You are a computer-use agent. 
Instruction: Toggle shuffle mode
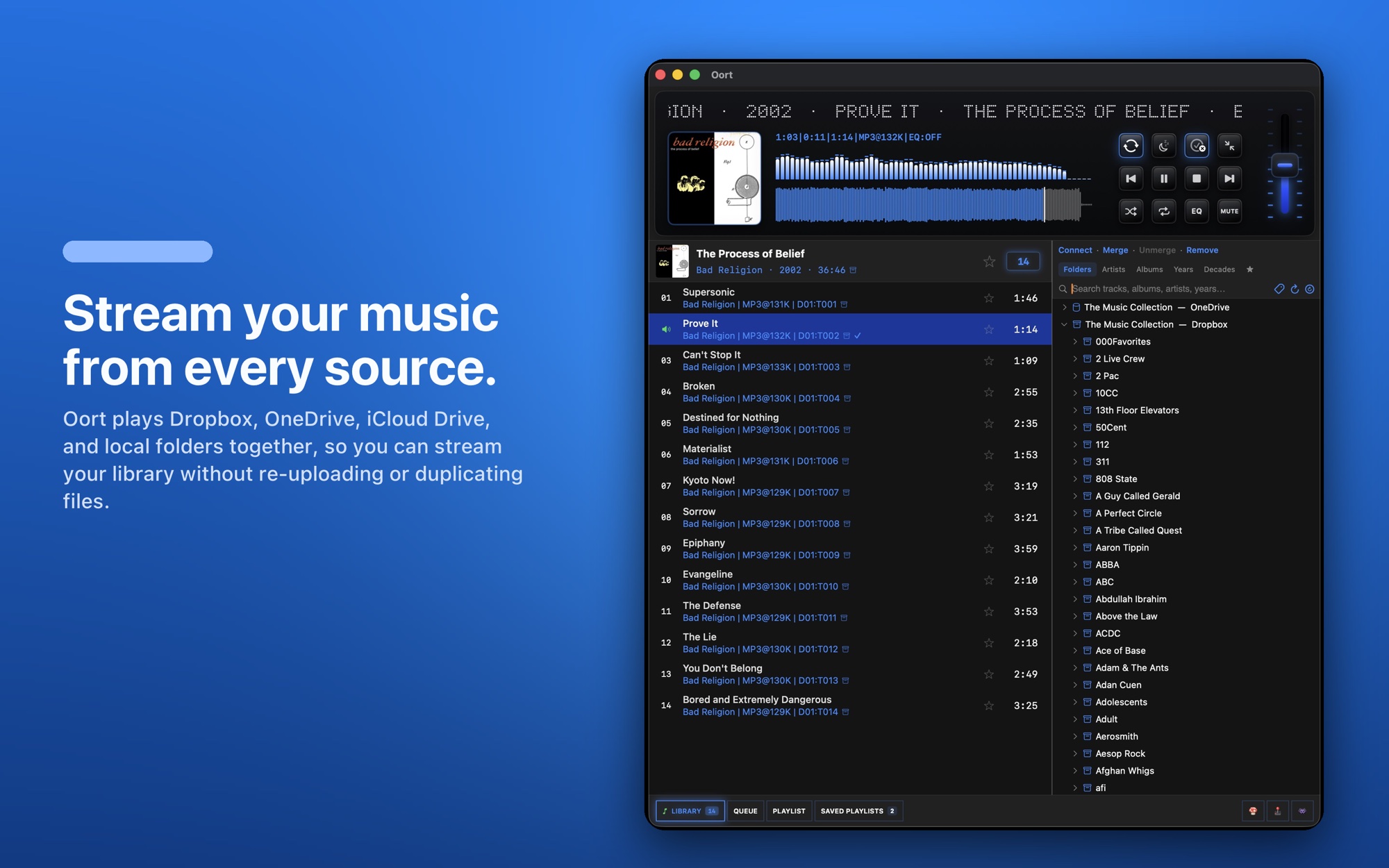(1131, 211)
